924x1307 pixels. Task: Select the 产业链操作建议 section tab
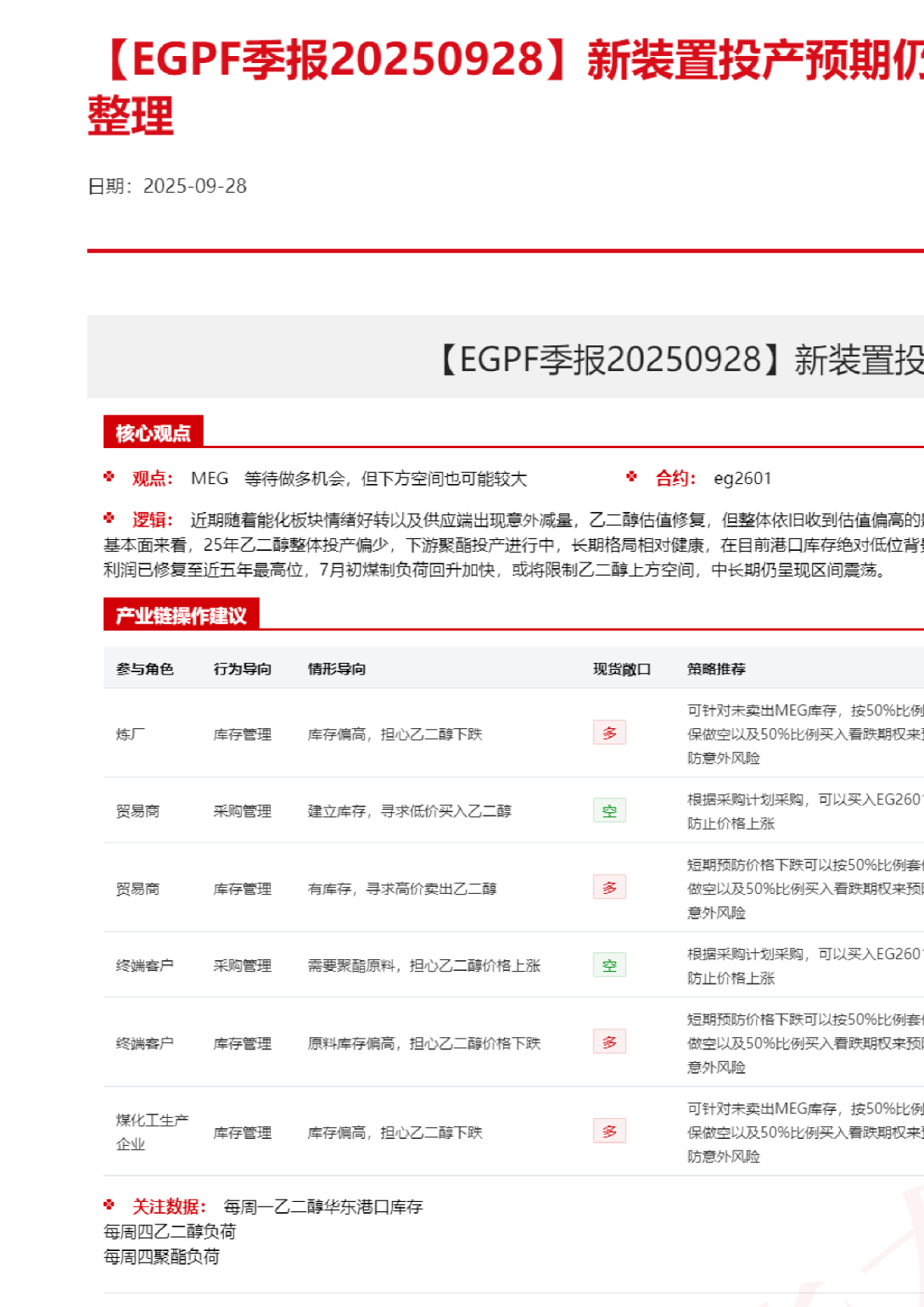181,615
